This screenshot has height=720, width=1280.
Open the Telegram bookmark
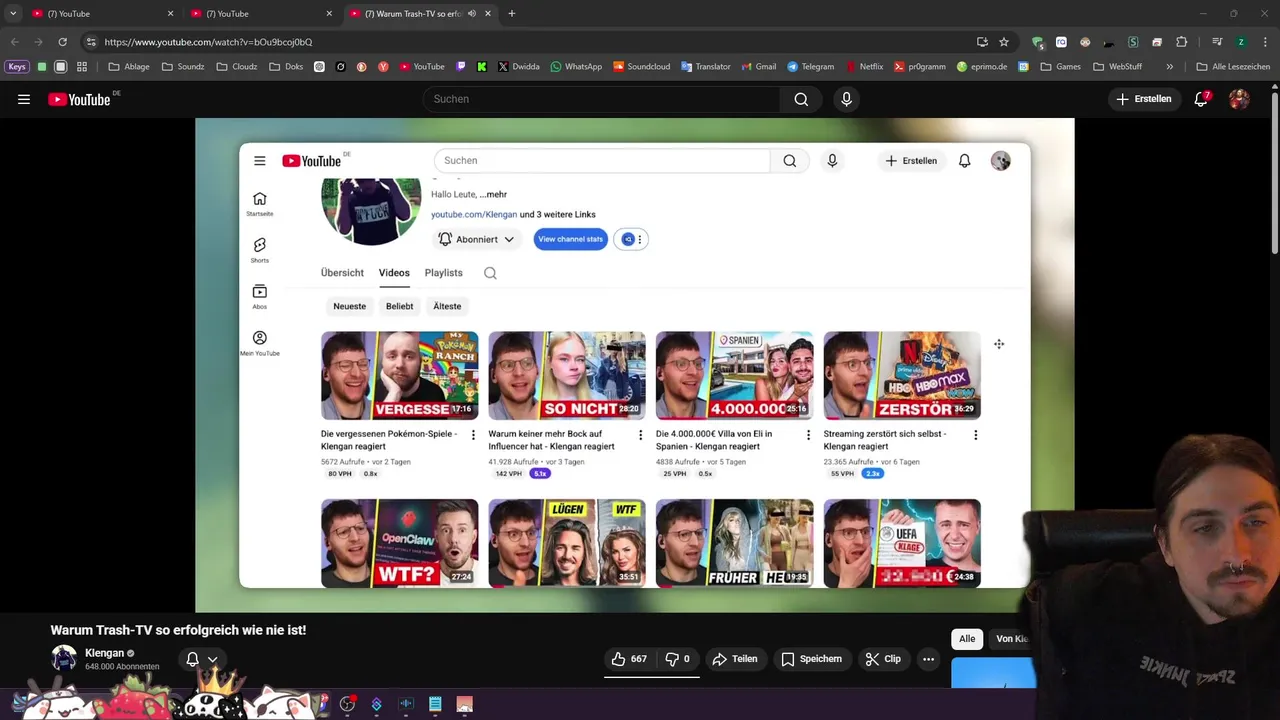pyautogui.click(x=810, y=67)
